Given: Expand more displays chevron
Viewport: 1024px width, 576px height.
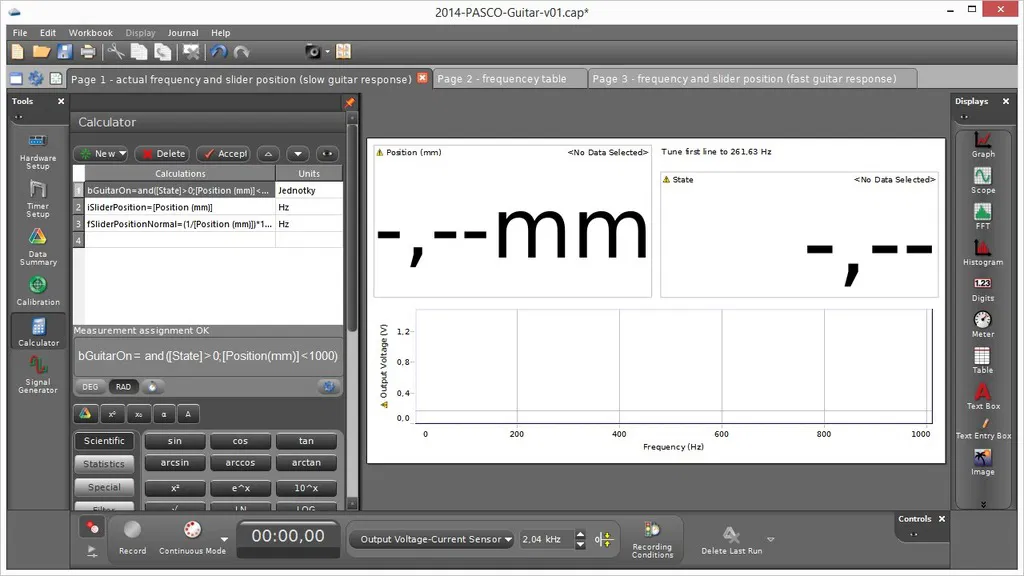Looking at the screenshot, I should click(x=983, y=504).
